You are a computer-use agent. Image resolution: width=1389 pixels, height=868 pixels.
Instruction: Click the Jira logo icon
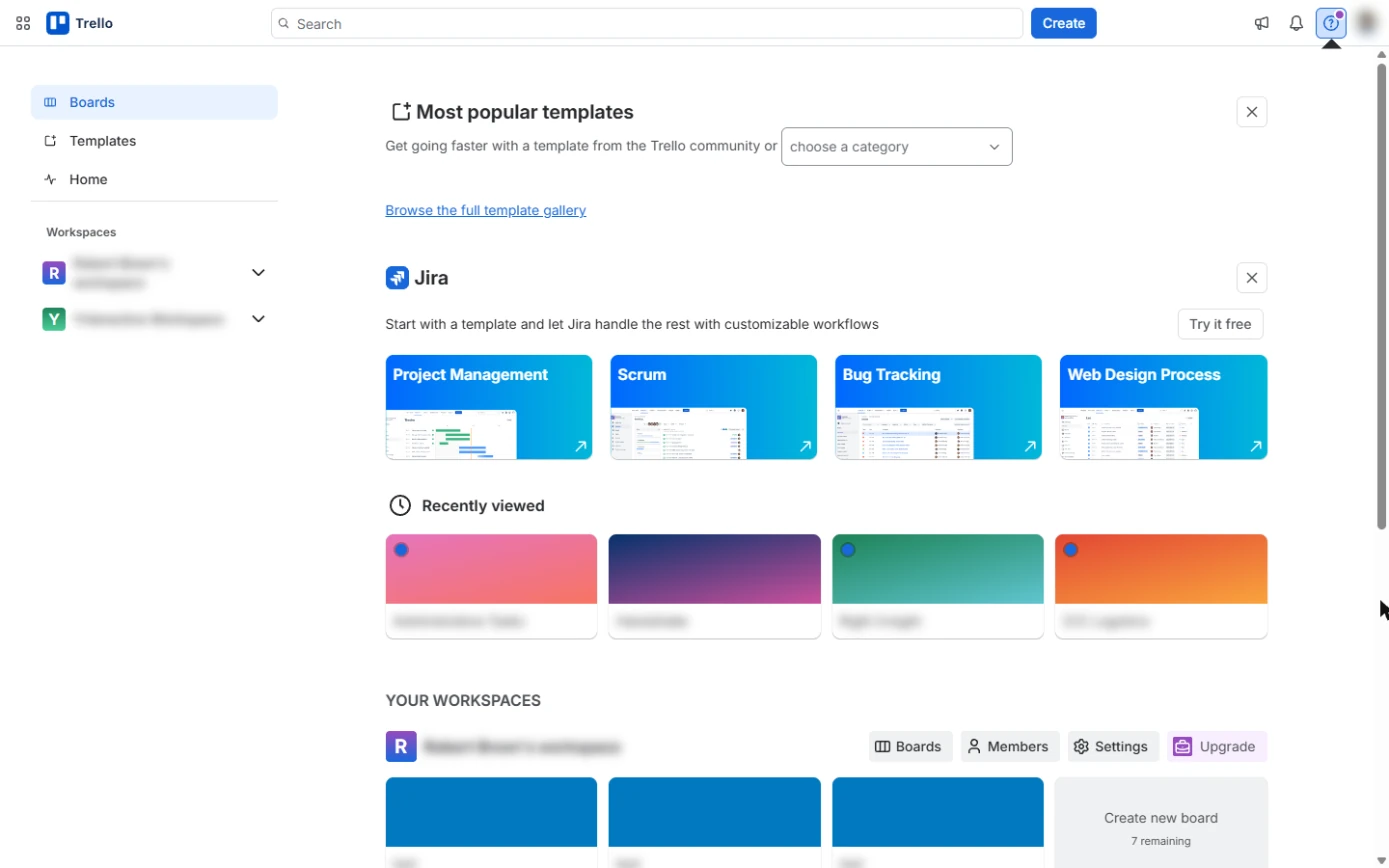(x=397, y=278)
